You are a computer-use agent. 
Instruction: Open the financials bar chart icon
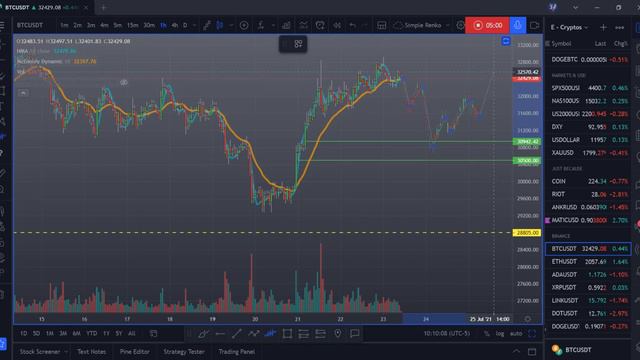coord(286,25)
